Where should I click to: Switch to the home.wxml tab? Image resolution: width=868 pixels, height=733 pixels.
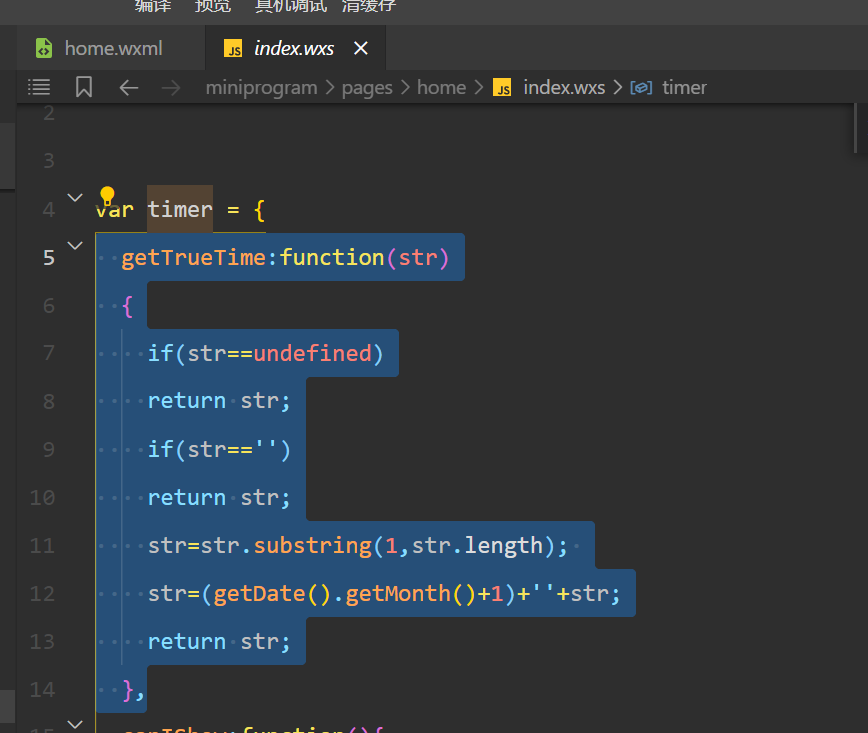tap(111, 48)
